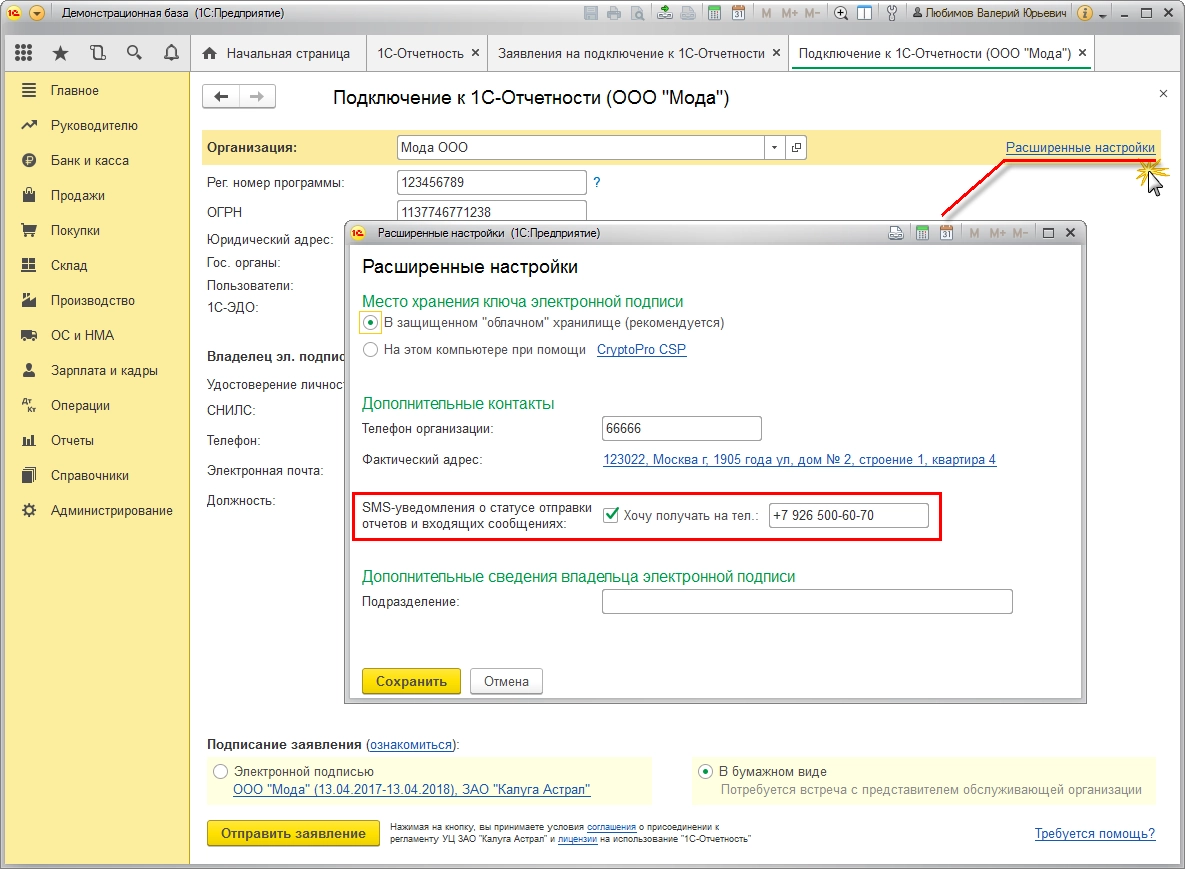This screenshot has height=869, width=1185.
Task: Open the sections grid menu icon
Action: (24, 53)
